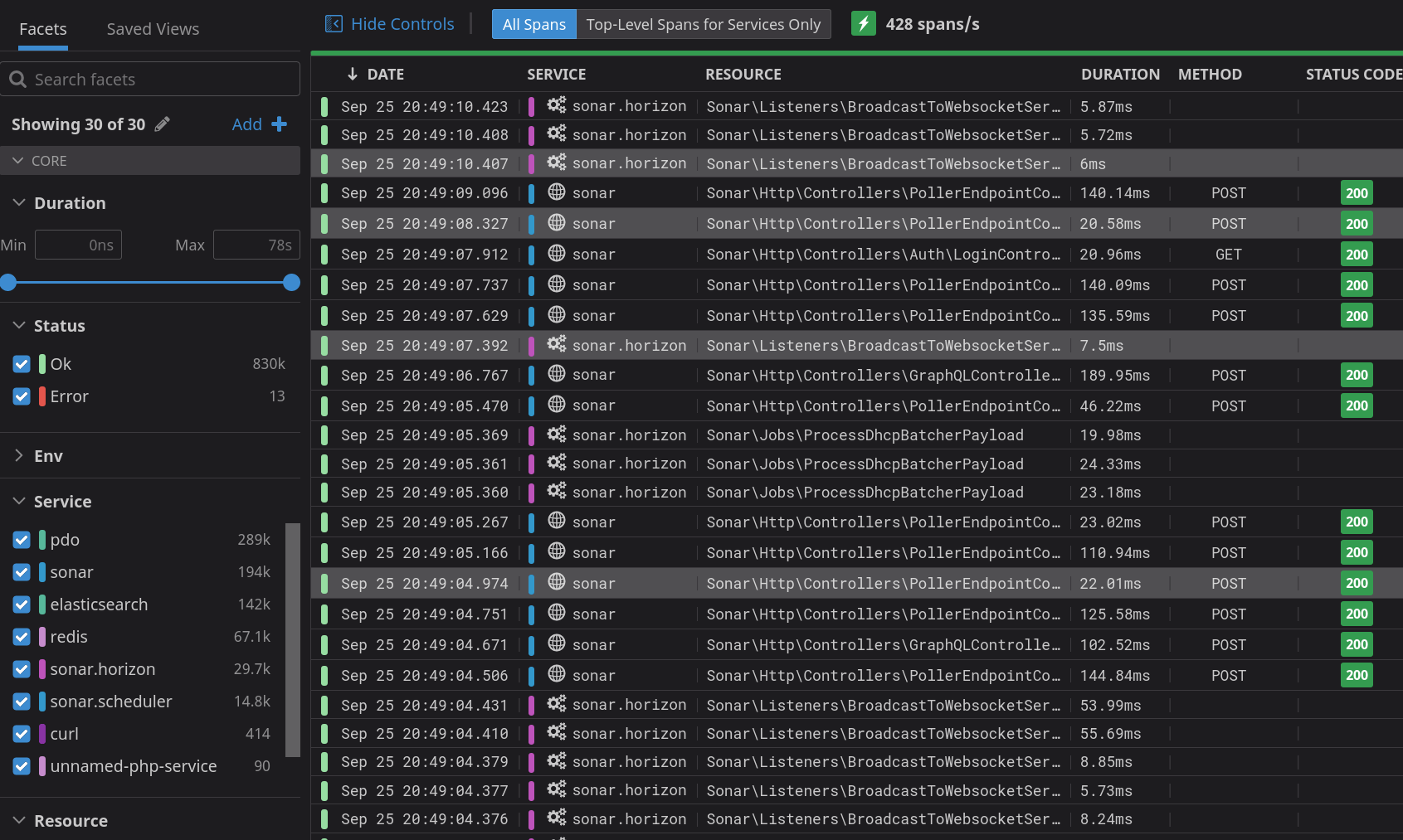Open the LoginController resource span row
Screen dimensions: 1403x840
tap(857, 255)
